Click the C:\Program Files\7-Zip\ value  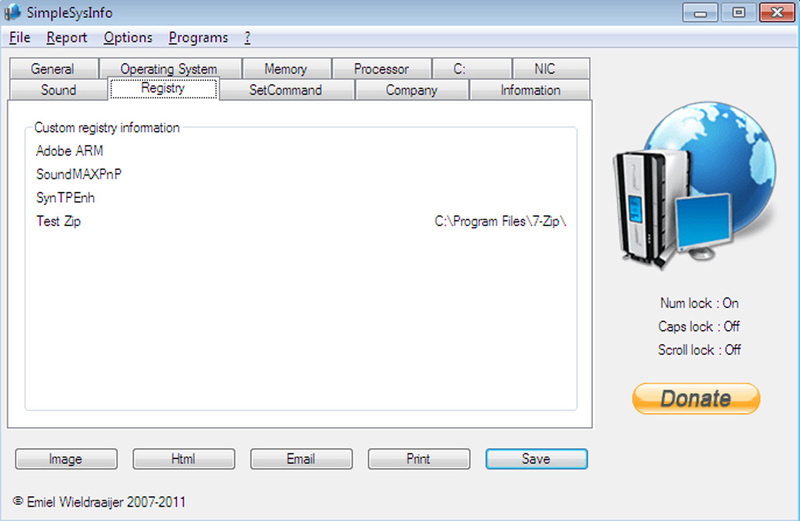click(501, 221)
